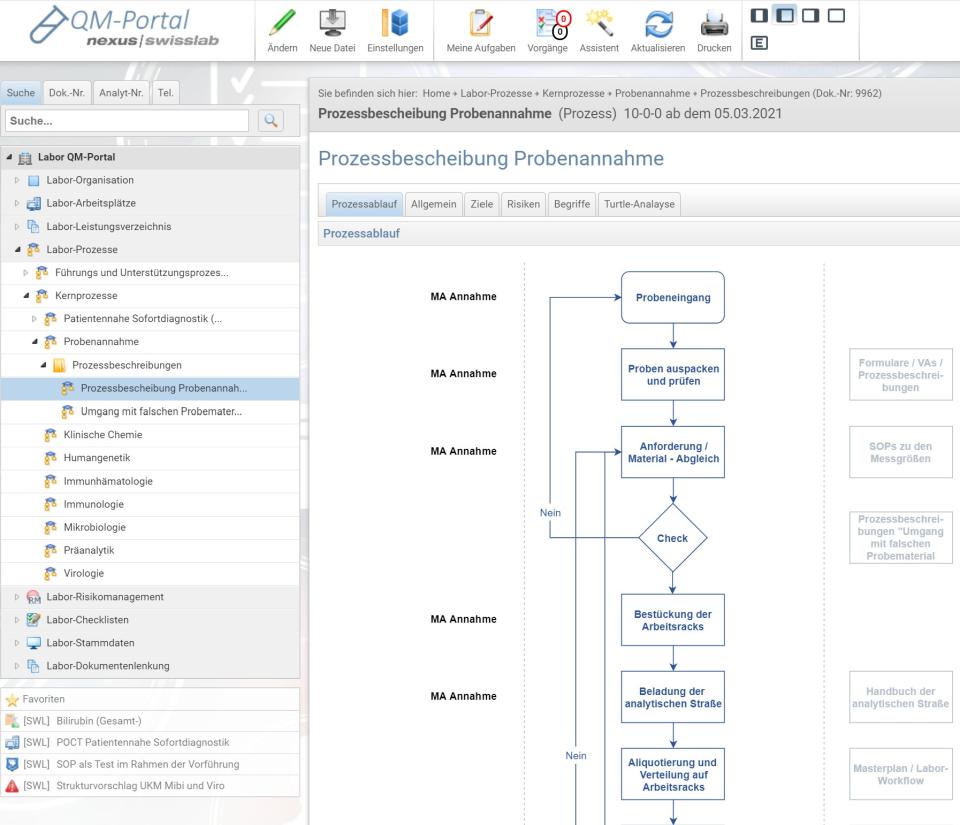Open Neue Datei from the toolbar
This screenshot has width=960, height=825.
(x=331, y=22)
